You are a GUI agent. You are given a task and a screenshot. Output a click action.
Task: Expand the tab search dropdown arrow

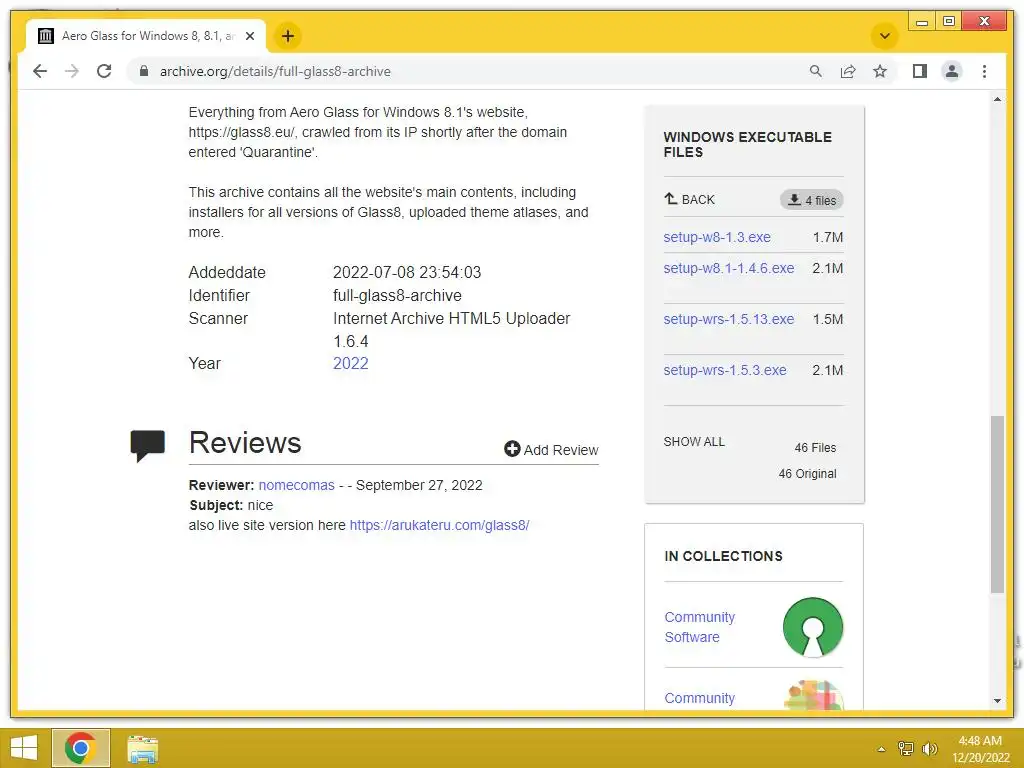point(885,36)
